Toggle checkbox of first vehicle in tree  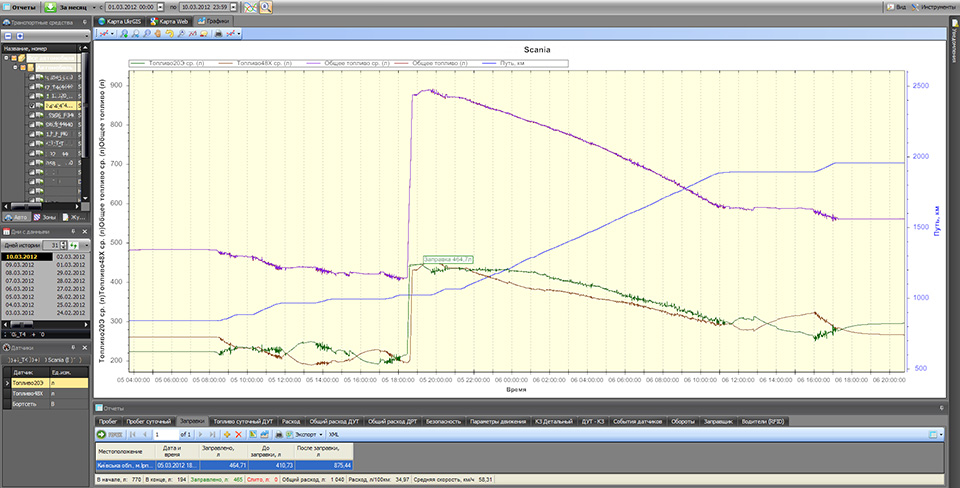pos(32,77)
